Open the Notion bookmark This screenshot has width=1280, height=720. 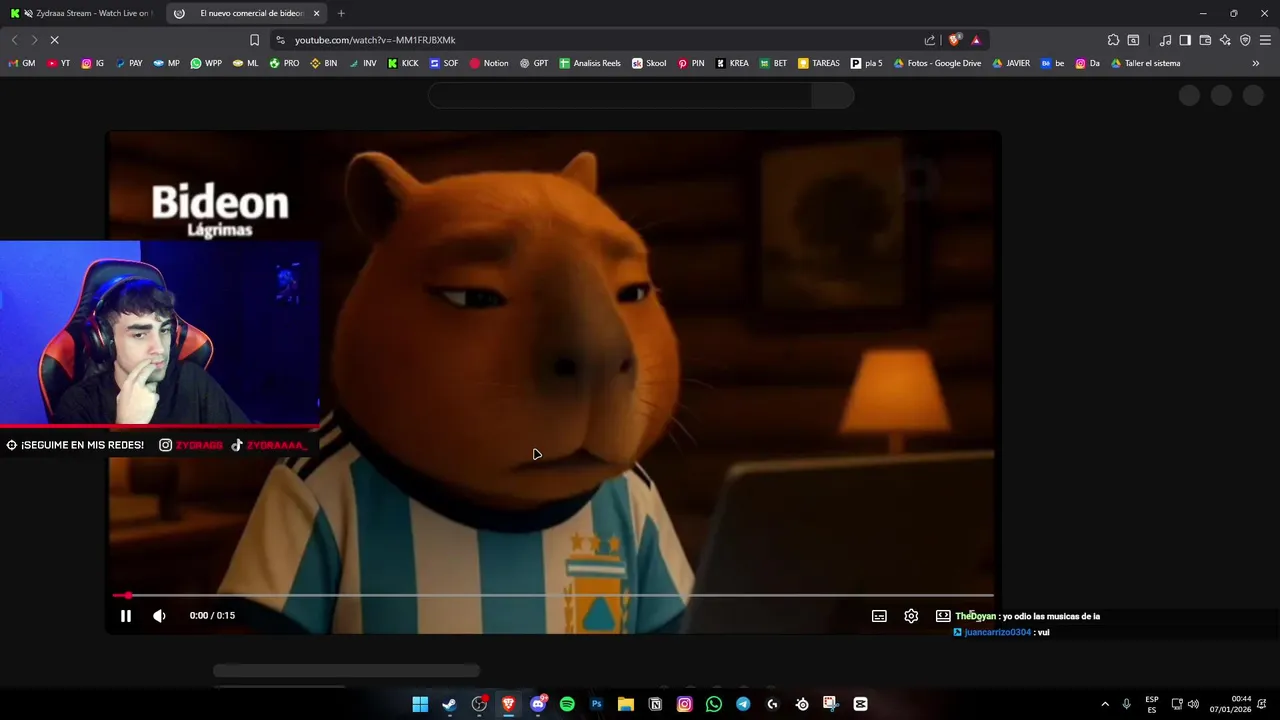(x=489, y=63)
